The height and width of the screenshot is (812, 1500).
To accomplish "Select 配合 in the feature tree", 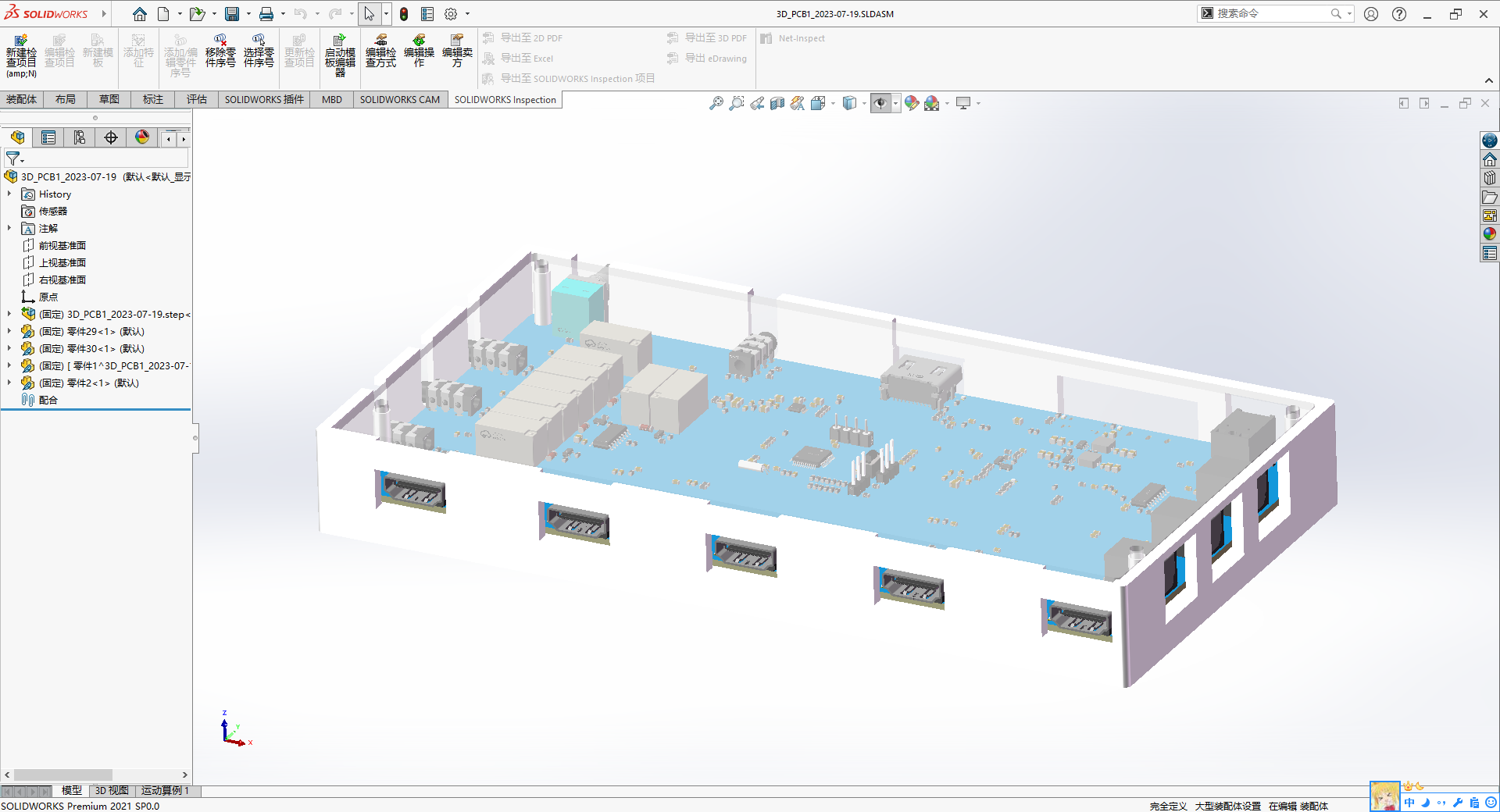I will point(48,400).
